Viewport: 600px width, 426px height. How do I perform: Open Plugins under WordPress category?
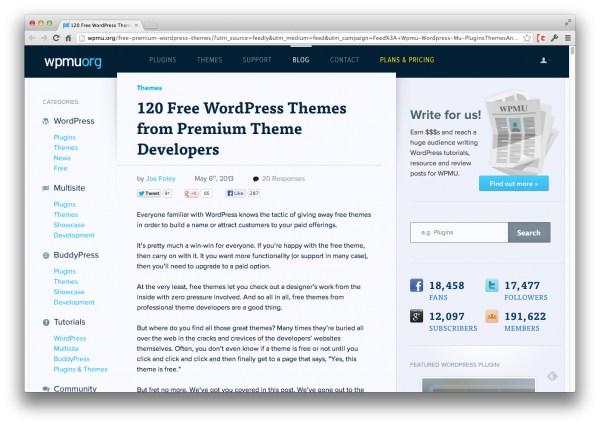(x=65, y=137)
